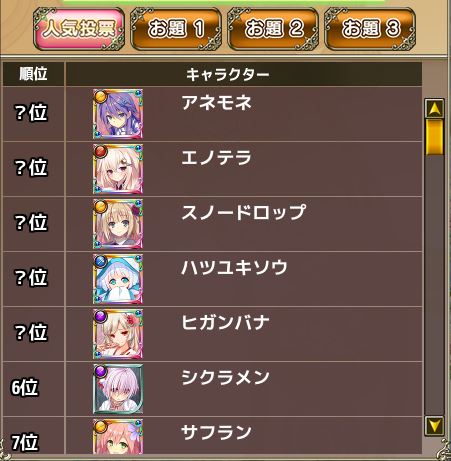
Task: Select the エノテラ character portrait
Action: (118, 169)
